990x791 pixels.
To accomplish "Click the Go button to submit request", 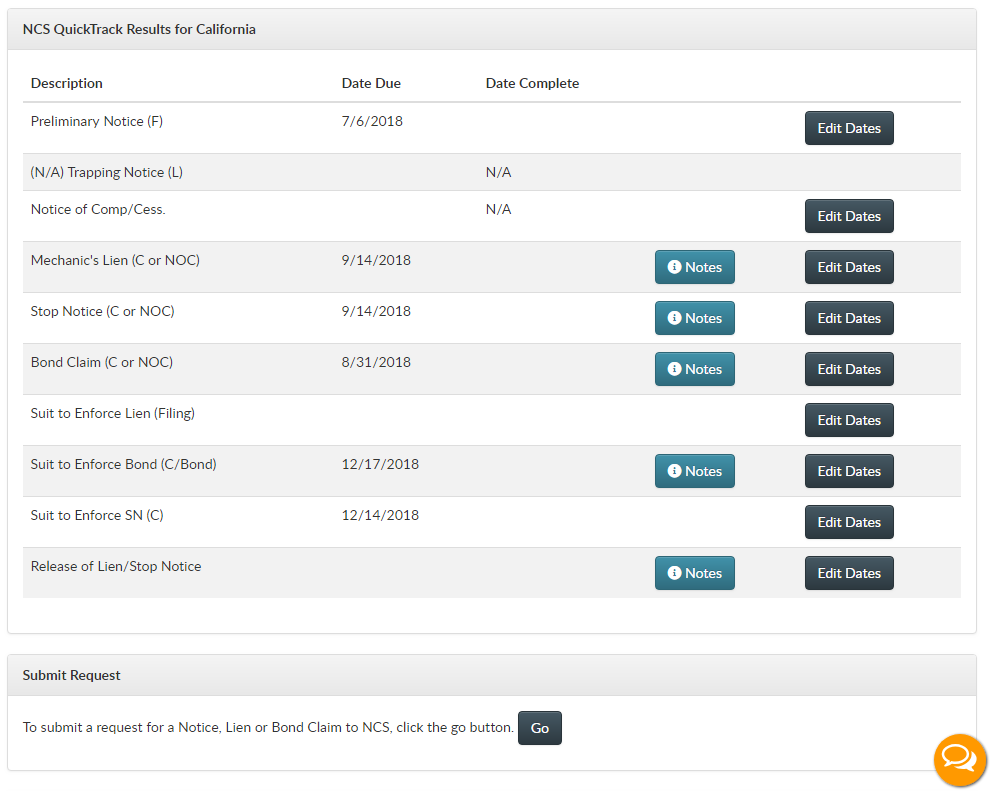I will click(540, 728).
